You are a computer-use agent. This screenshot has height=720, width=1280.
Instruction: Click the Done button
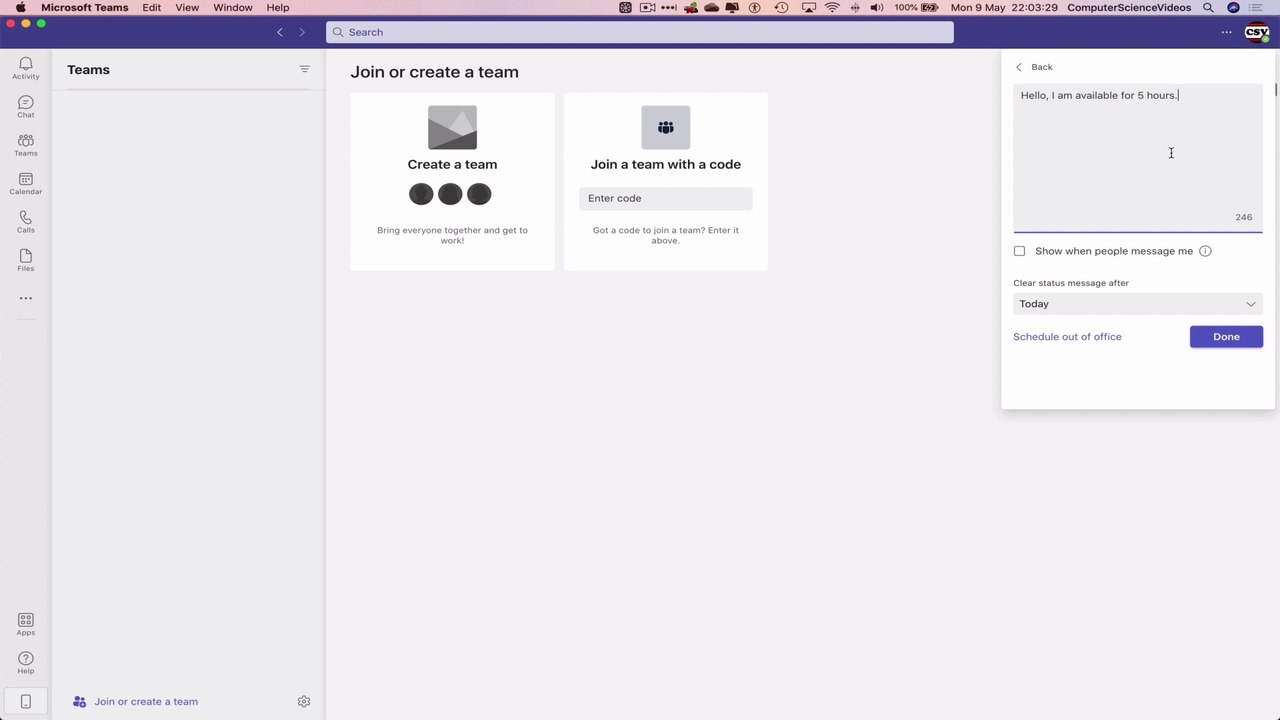1226,337
